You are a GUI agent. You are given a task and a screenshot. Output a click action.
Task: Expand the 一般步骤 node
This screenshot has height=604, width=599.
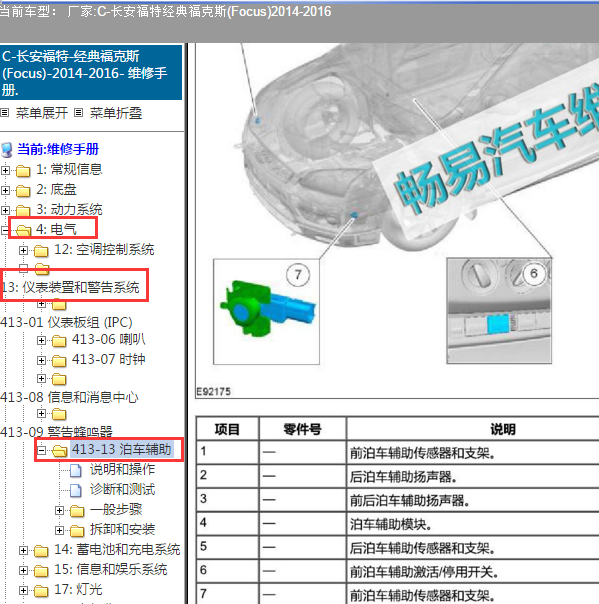(59, 510)
